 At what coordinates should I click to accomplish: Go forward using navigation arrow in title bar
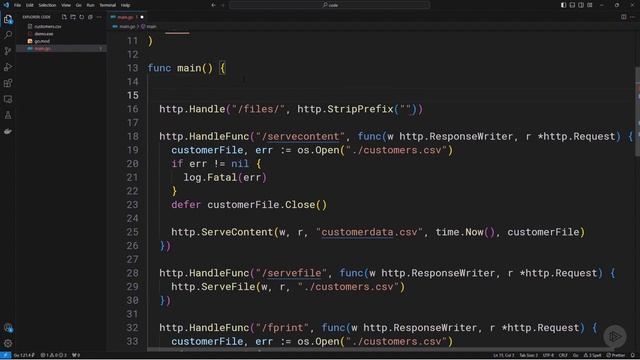pos(223,5)
